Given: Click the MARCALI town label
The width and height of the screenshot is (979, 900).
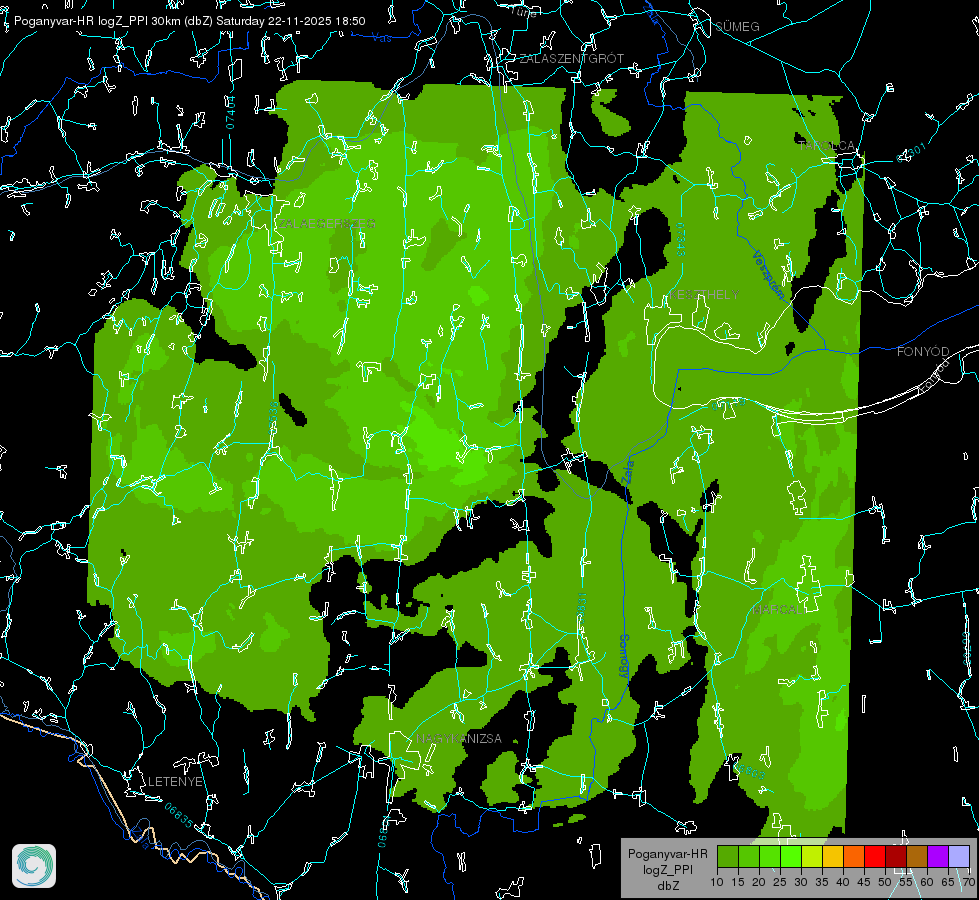Looking at the screenshot, I should (778, 610).
